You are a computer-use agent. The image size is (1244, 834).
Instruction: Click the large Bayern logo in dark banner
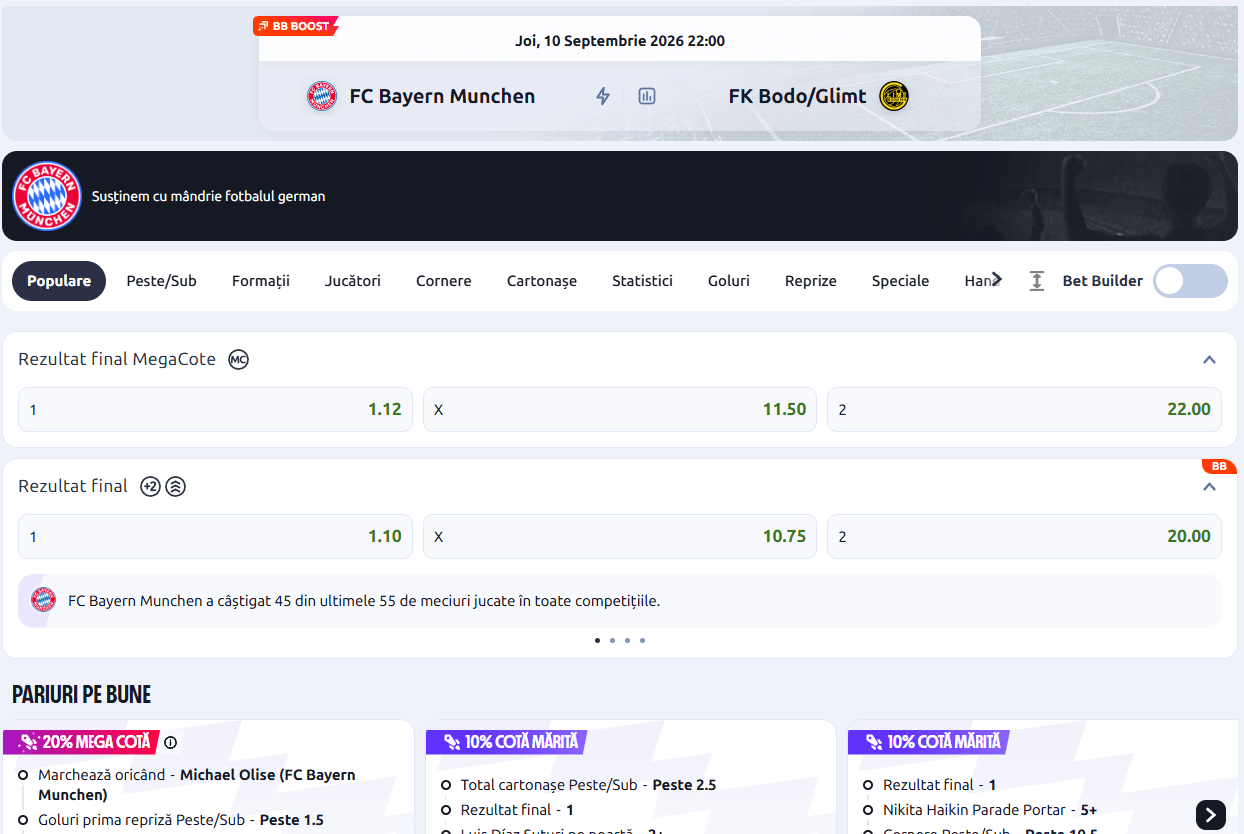click(47, 196)
